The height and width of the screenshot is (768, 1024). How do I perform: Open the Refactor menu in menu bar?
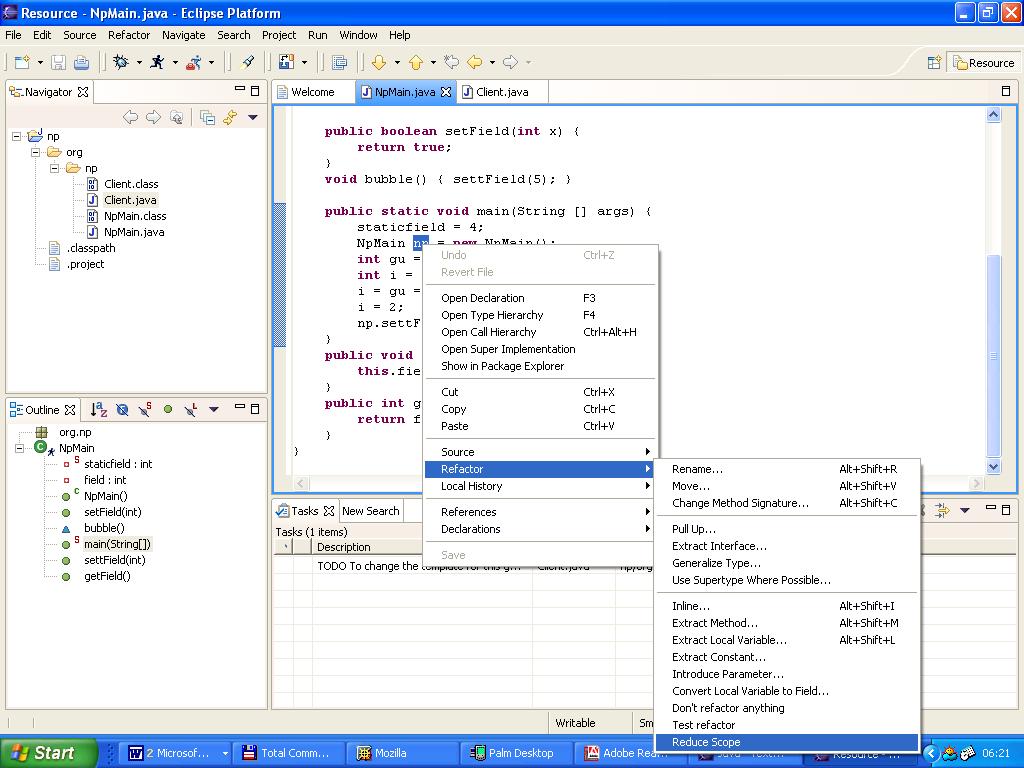pos(129,35)
